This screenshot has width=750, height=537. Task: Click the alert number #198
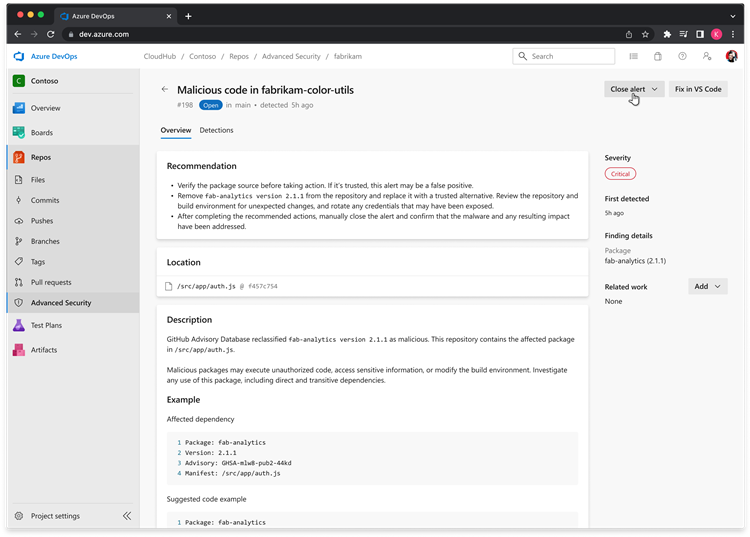pos(185,105)
